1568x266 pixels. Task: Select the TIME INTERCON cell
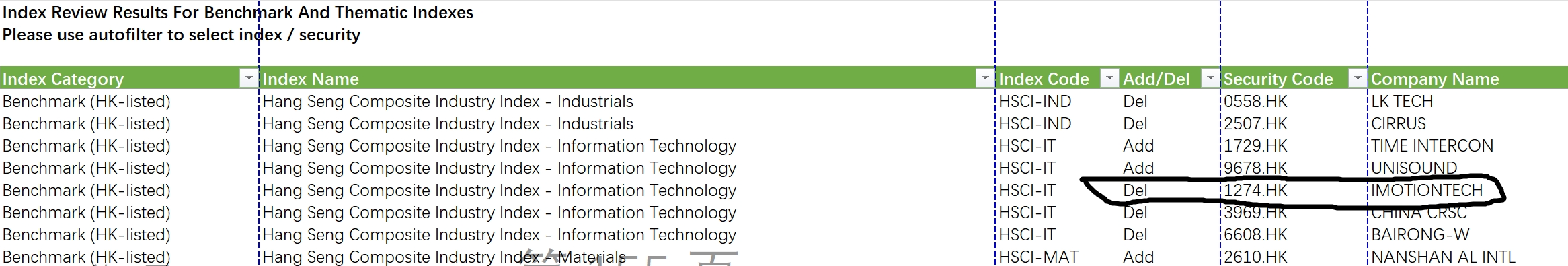(1468, 146)
